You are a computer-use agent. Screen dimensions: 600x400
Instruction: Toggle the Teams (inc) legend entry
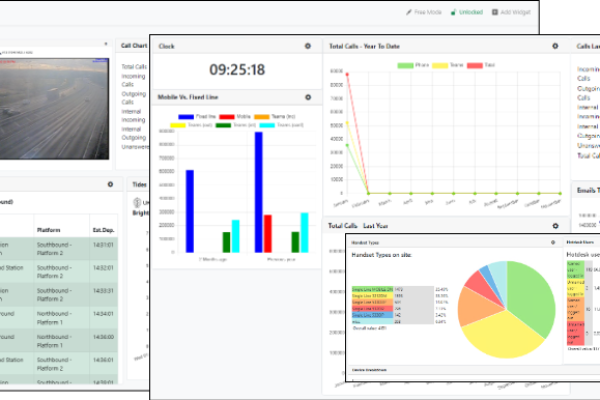coord(275,116)
